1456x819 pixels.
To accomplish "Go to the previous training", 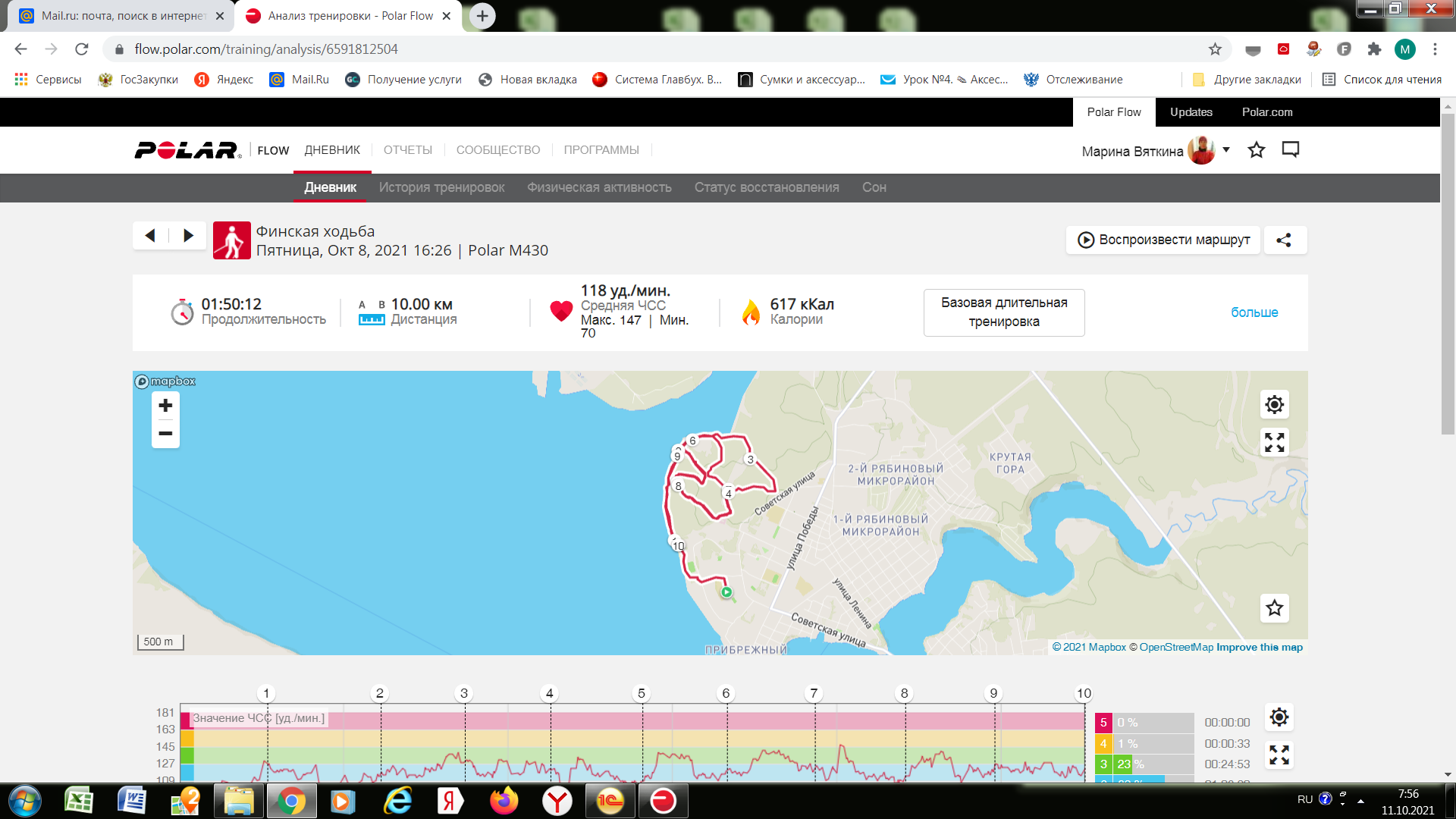I will [x=150, y=235].
